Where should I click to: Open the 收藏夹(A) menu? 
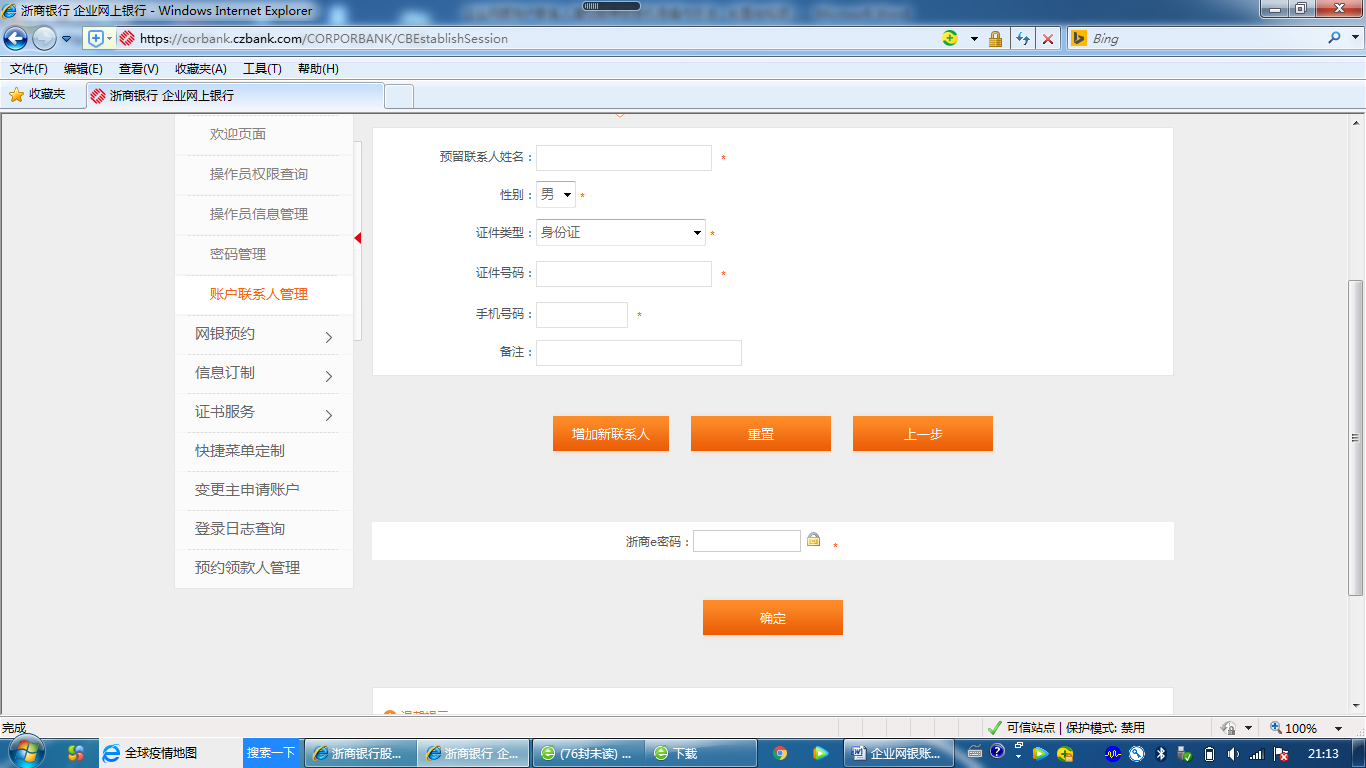click(201, 69)
